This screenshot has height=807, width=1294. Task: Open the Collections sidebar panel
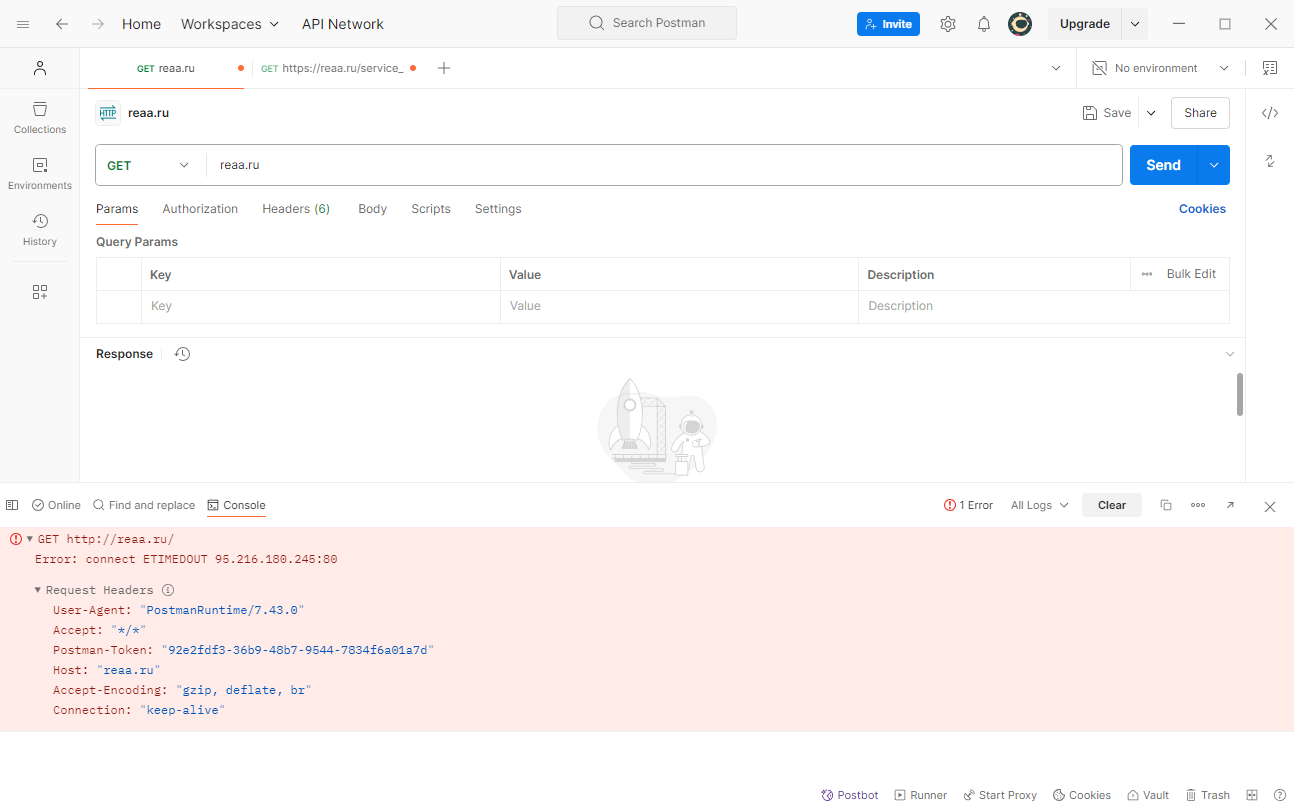coord(40,117)
